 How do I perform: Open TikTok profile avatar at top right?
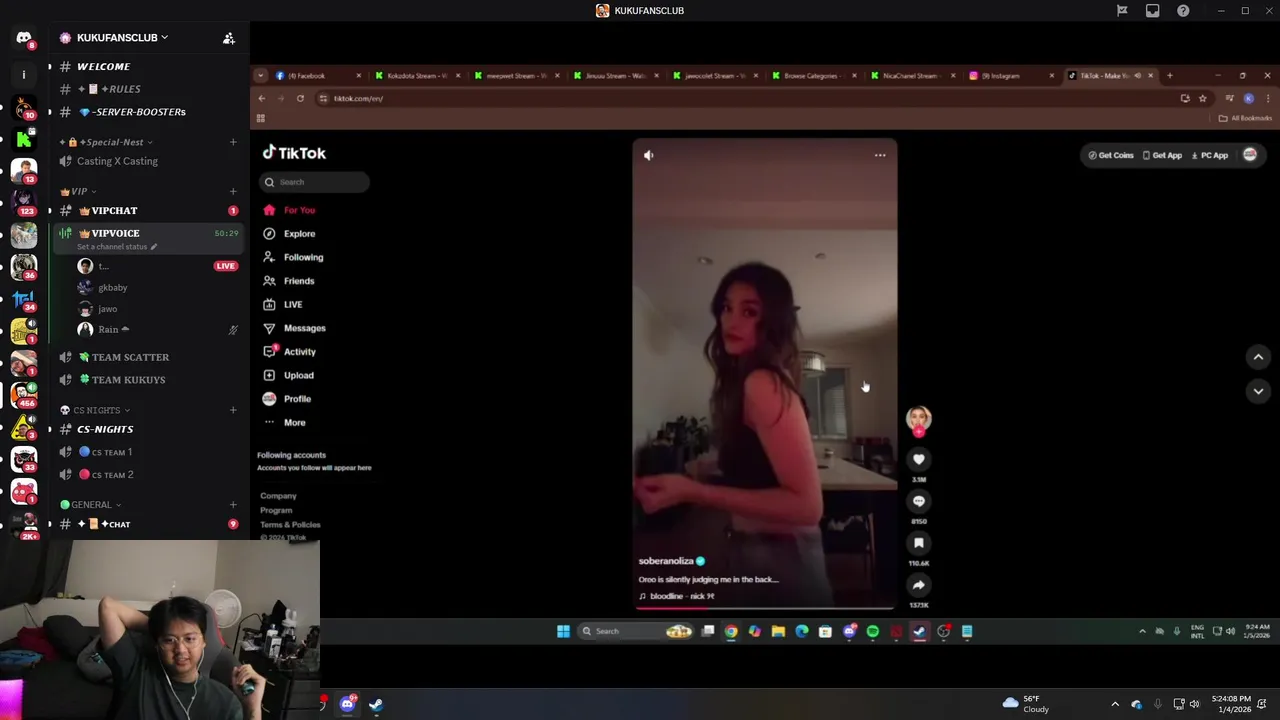tap(1250, 155)
